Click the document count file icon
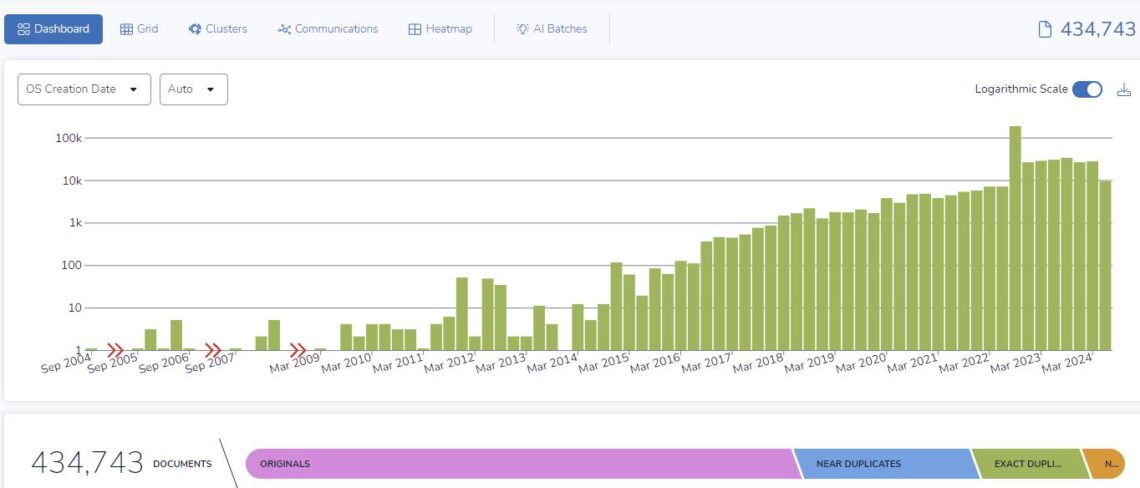This screenshot has height=488, width=1140. coord(1045,29)
